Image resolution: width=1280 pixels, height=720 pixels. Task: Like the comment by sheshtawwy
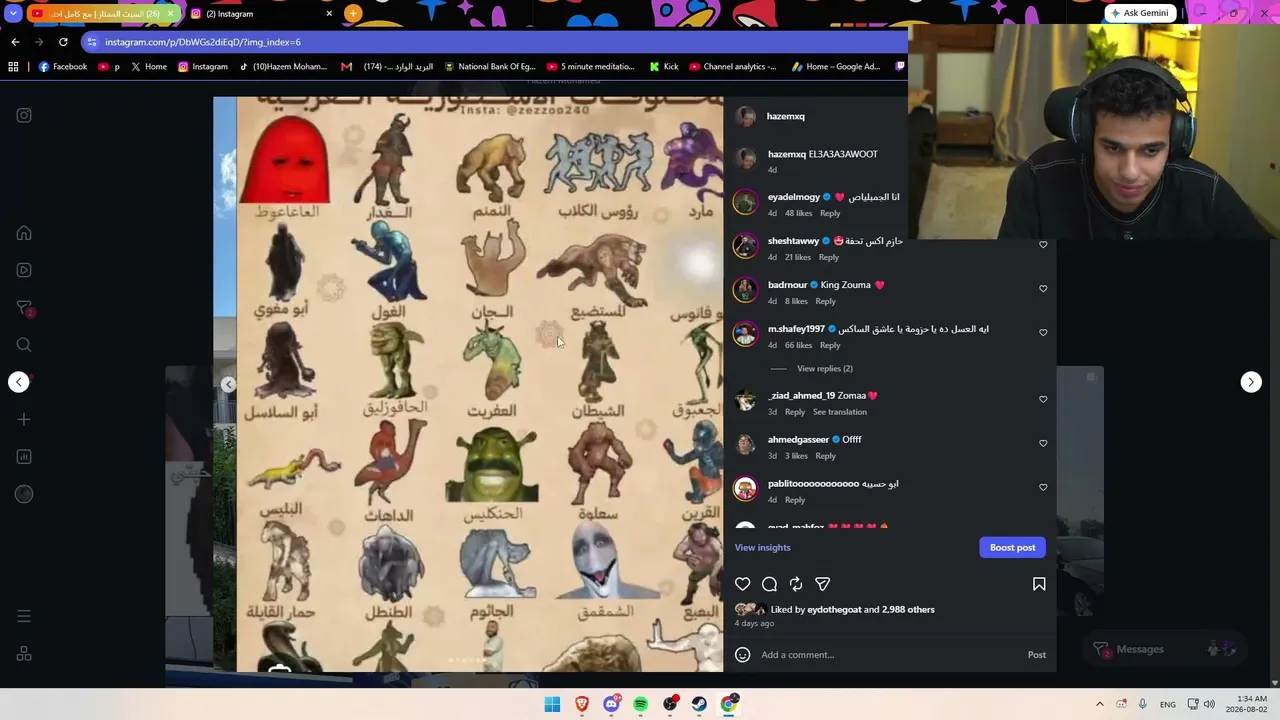coord(1043,245)
